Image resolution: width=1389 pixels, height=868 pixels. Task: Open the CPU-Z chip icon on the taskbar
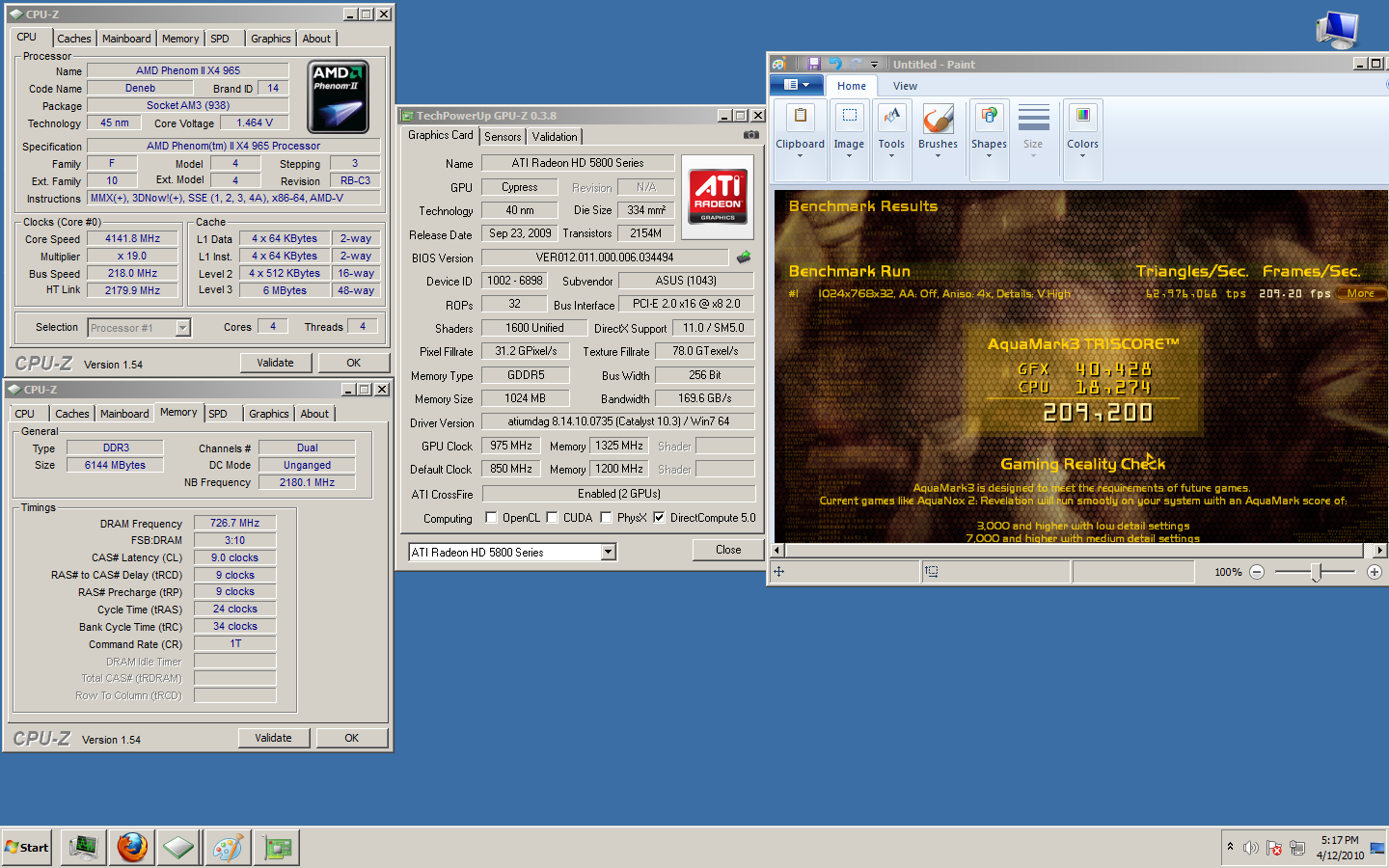[x=178, y=848]
